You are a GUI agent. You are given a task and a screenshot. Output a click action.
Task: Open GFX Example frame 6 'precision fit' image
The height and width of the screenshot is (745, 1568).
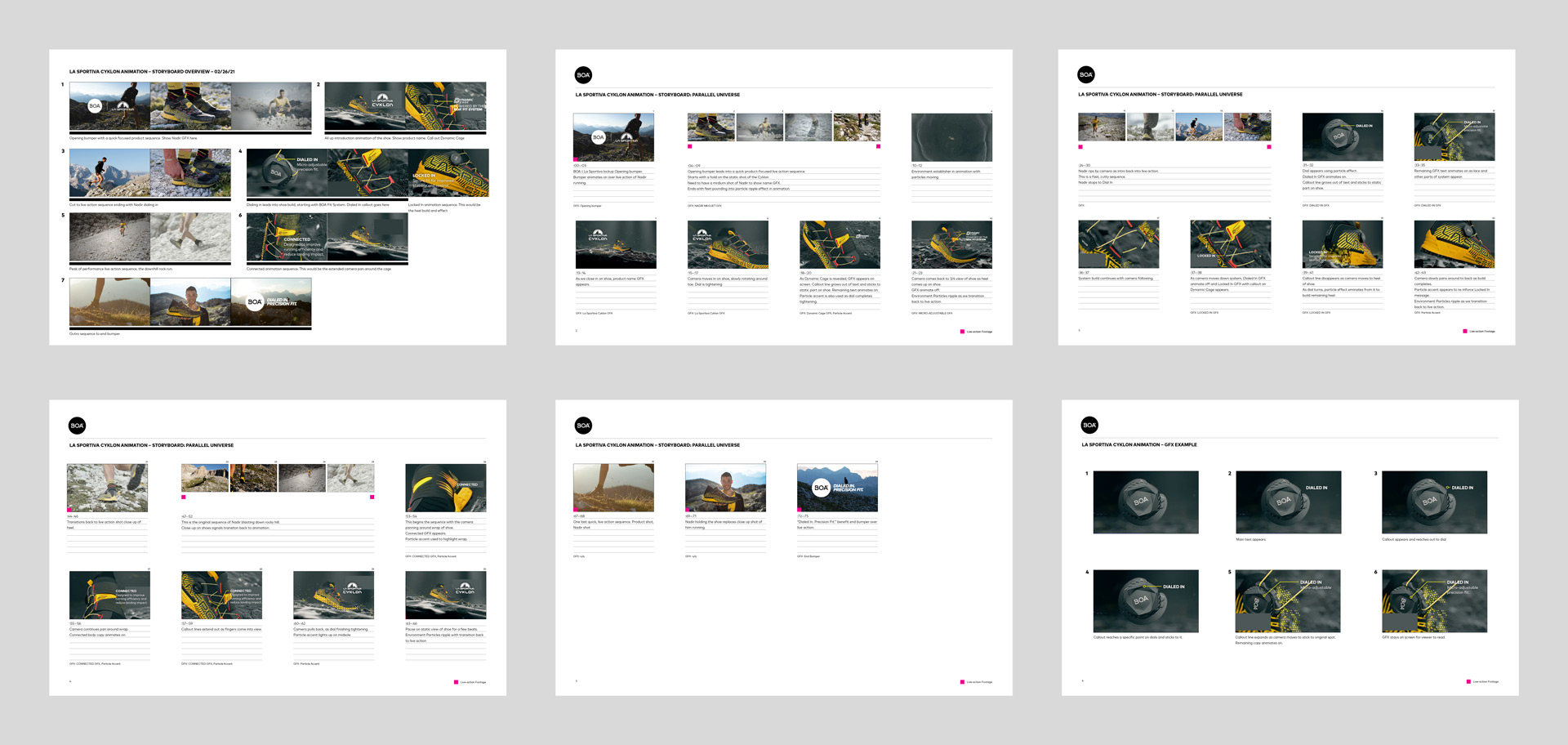tap(1434, 601)
